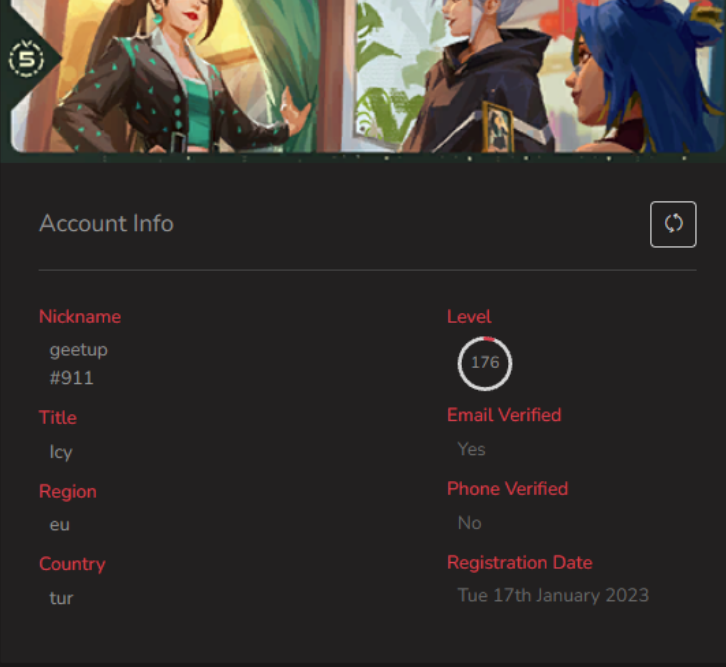Click the Phone Verified label
726x667 pixels.
pyautogui.click(x=507, y=489)
